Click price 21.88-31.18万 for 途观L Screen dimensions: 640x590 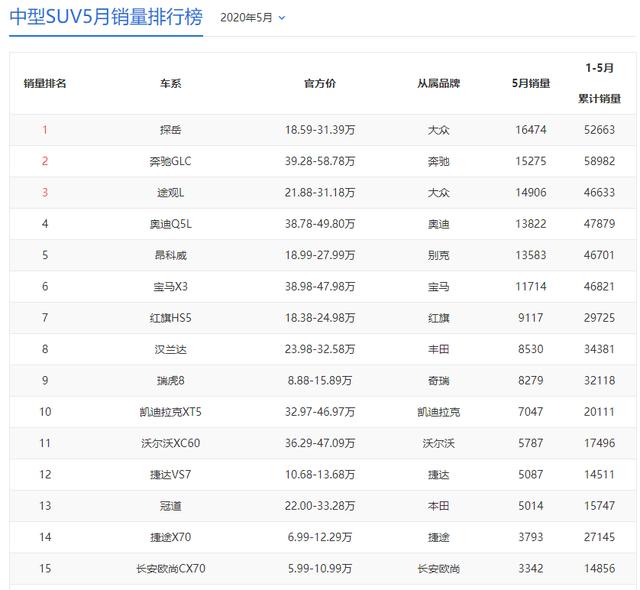(320, 193)
